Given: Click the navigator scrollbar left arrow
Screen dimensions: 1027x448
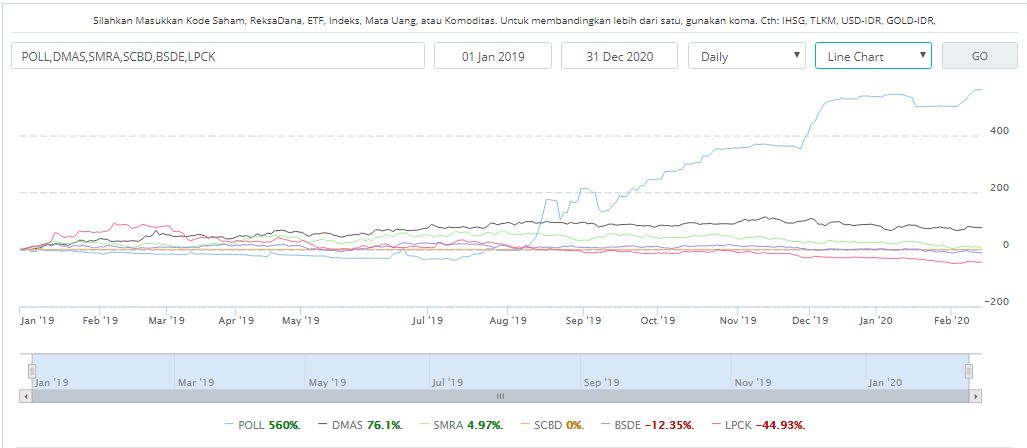Looking at the screenshot, I should pos(26,397).
